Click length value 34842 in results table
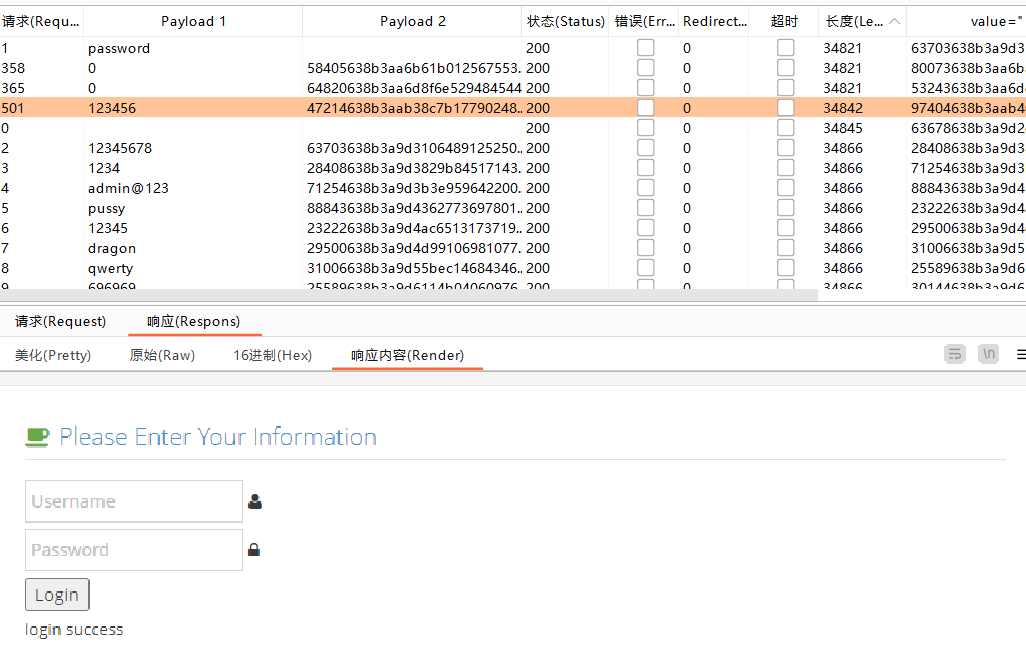The image size is (1026, 648). pos(843,108)
